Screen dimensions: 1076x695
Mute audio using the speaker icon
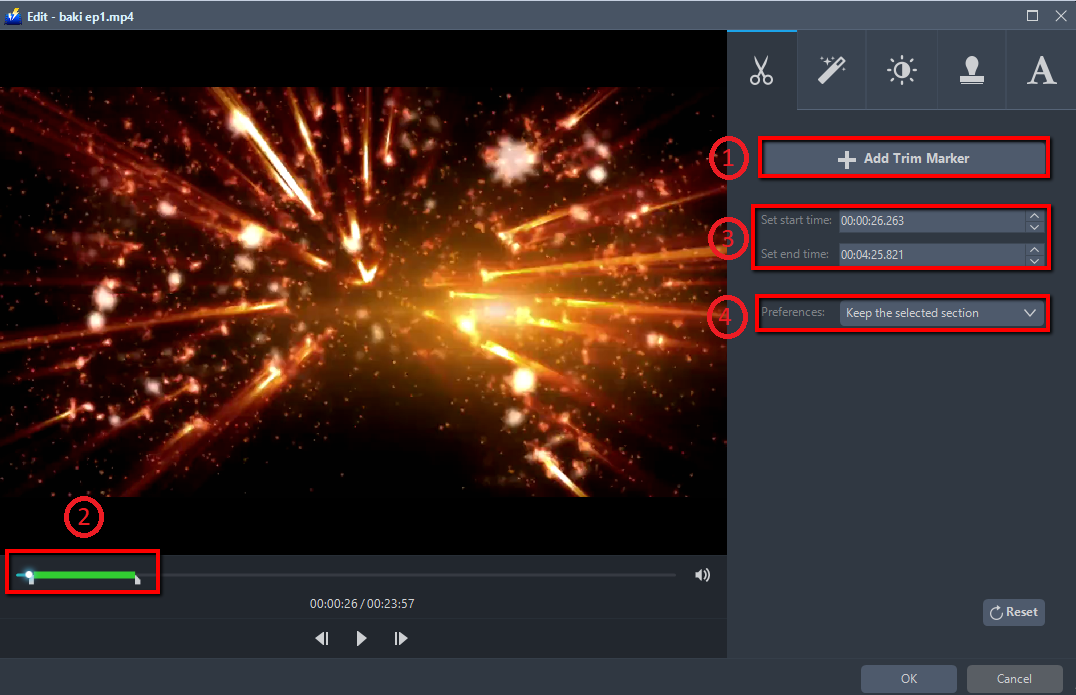coord(702,574)
